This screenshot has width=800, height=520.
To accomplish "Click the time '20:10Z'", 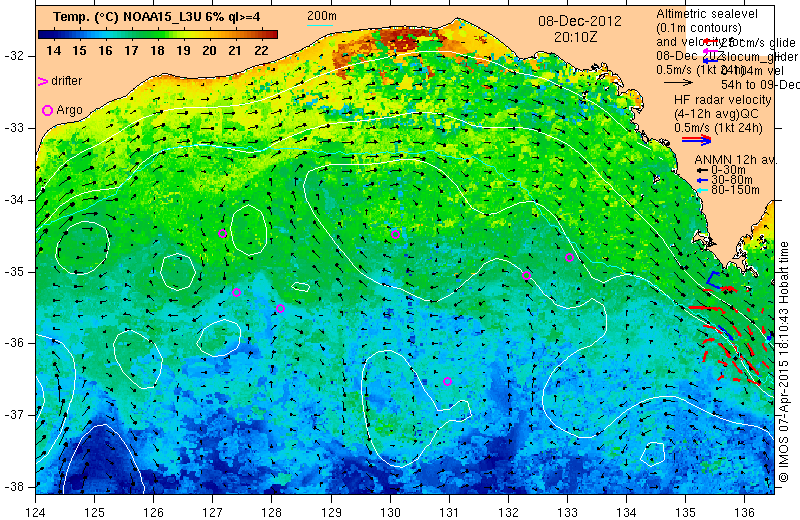I will pos(576,37).
